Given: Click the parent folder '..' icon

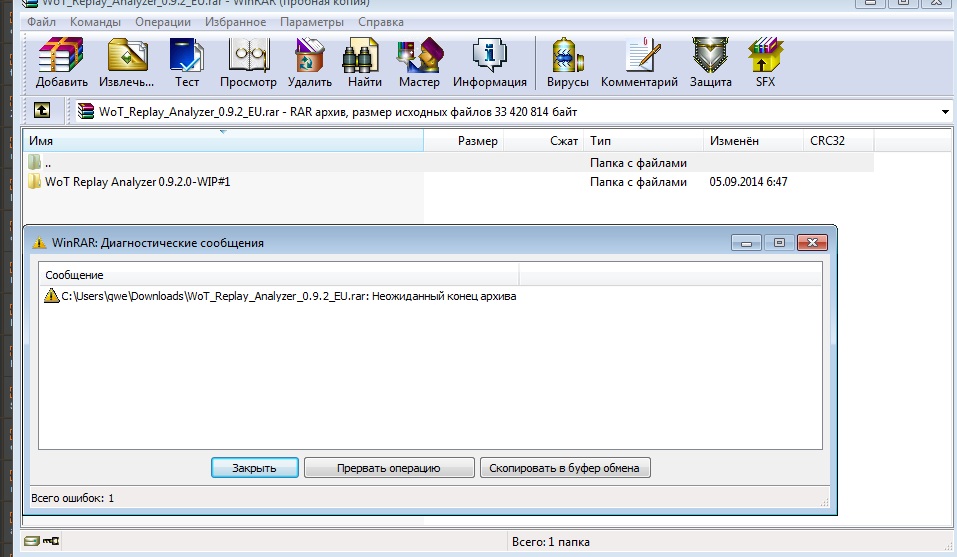Looking at the screenshot, I should [34, 162].
